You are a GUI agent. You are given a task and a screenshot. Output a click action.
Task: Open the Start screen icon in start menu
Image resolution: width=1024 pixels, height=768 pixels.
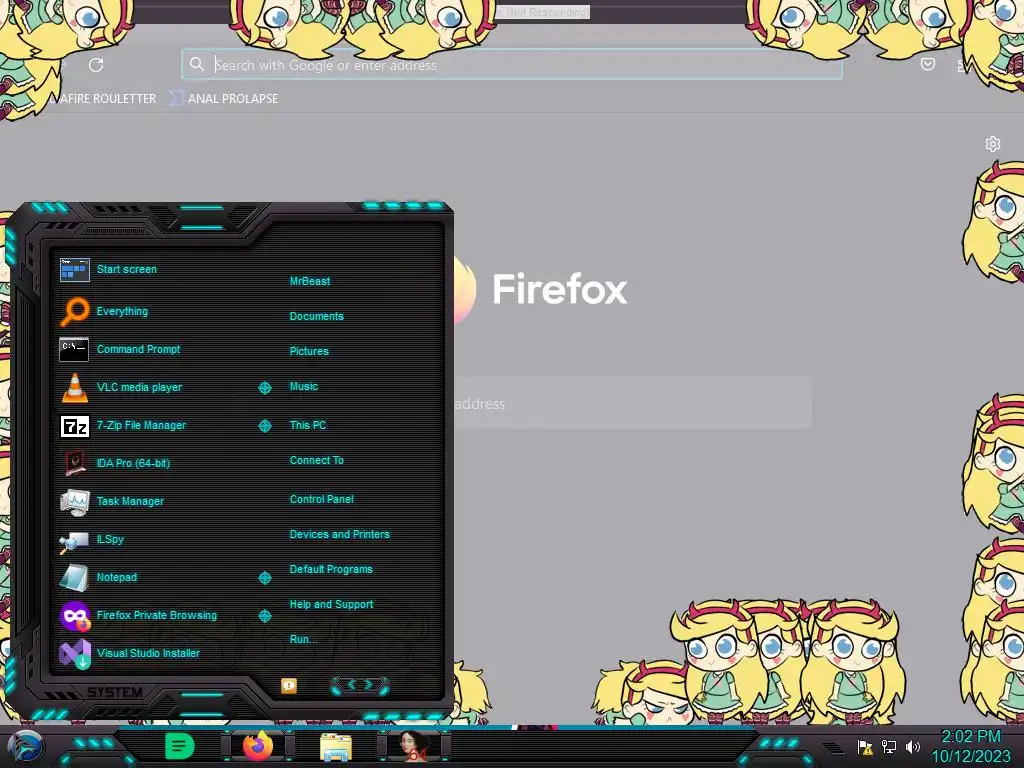(x=74, y=270)
